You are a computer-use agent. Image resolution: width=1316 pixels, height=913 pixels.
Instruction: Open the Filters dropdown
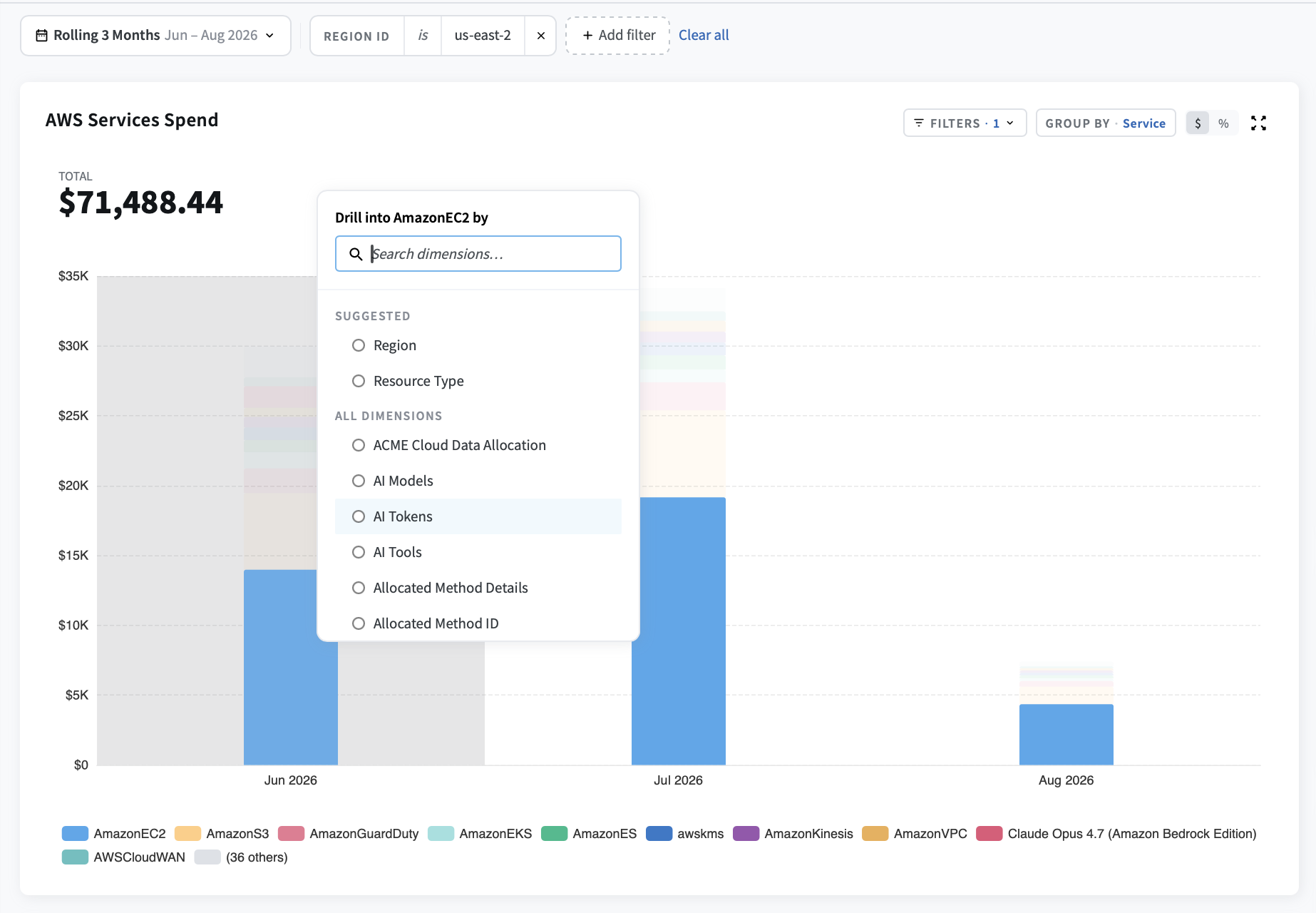point(965,123)
